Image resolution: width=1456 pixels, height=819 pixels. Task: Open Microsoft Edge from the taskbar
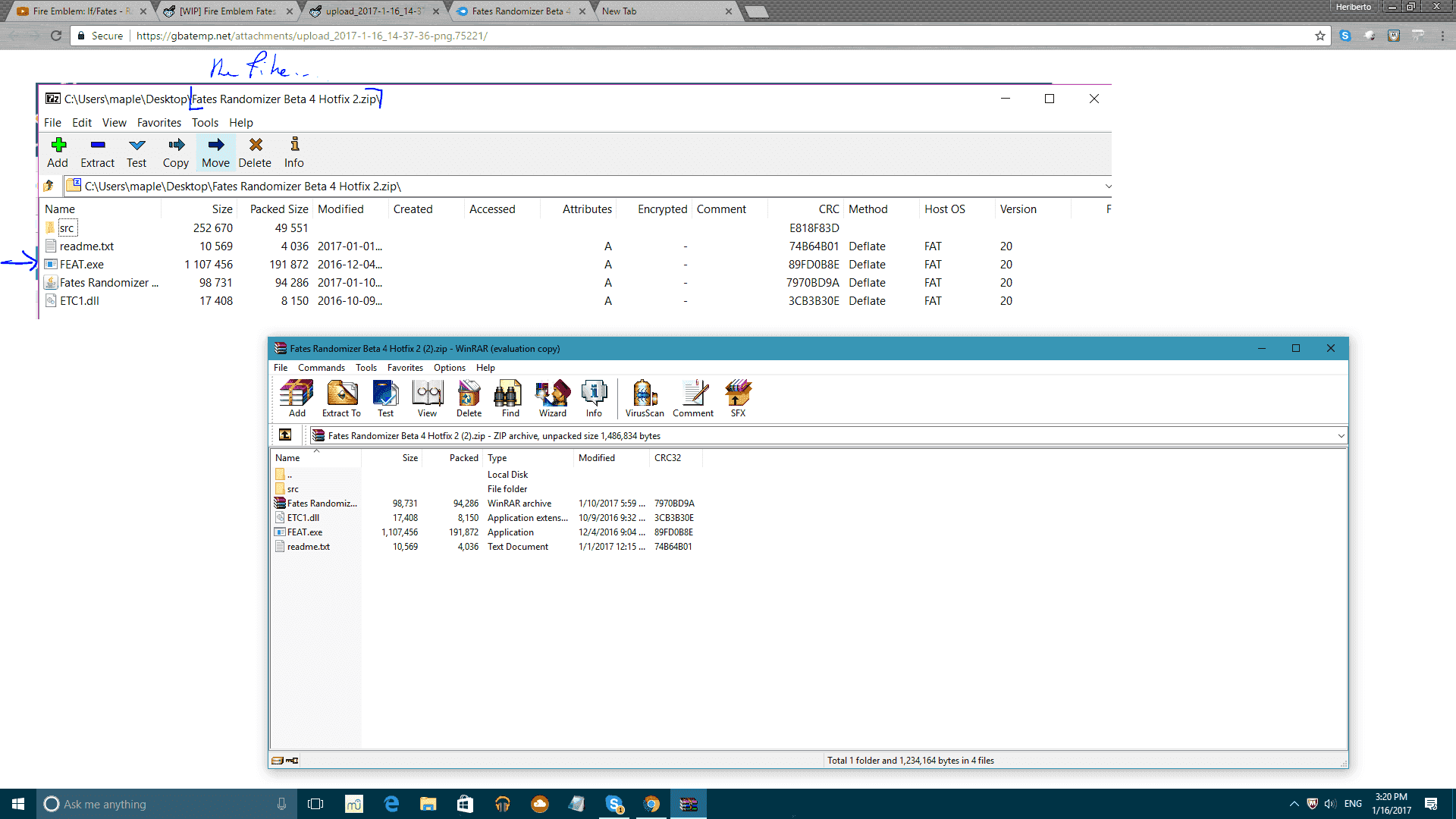pyautogui.click(x=391, y=804)
